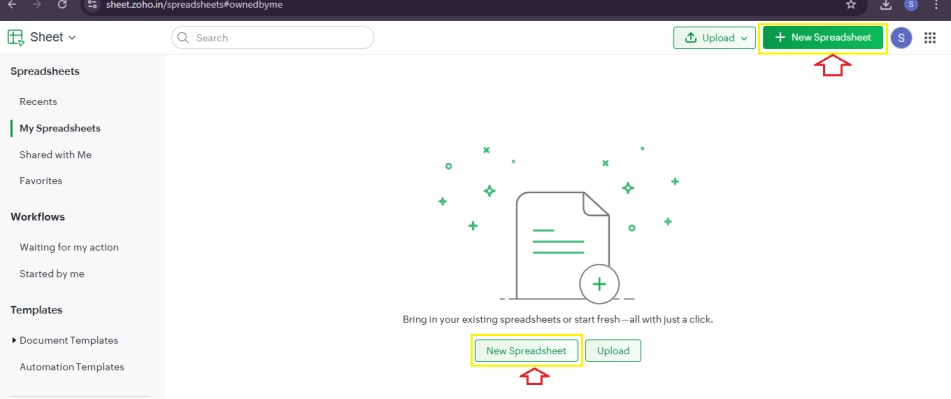Click the top Upload button
Viewport: 951px width, 399px height.
pos(714,38)
